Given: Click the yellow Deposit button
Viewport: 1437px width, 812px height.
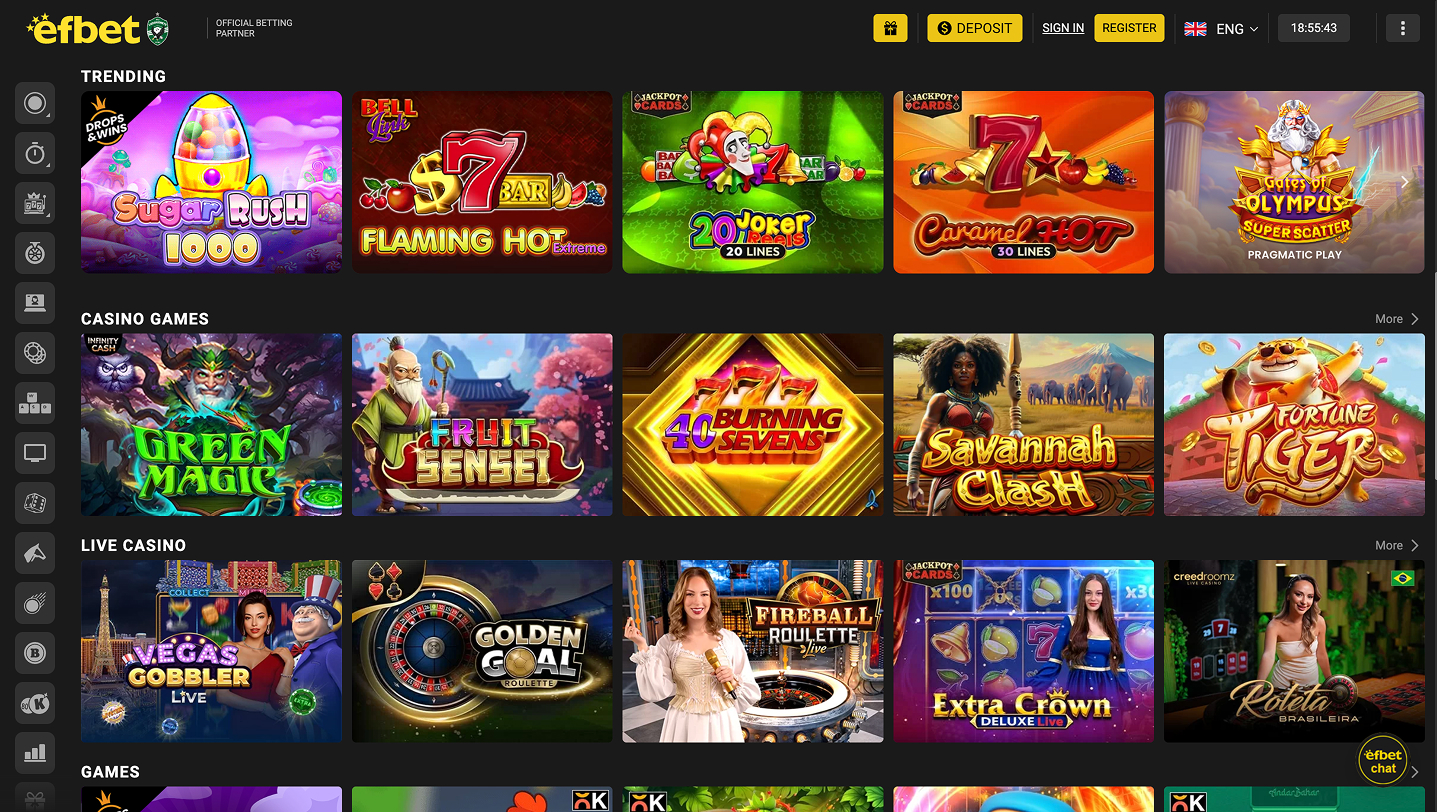Looking at the screenshot, I should click(974, 28).
